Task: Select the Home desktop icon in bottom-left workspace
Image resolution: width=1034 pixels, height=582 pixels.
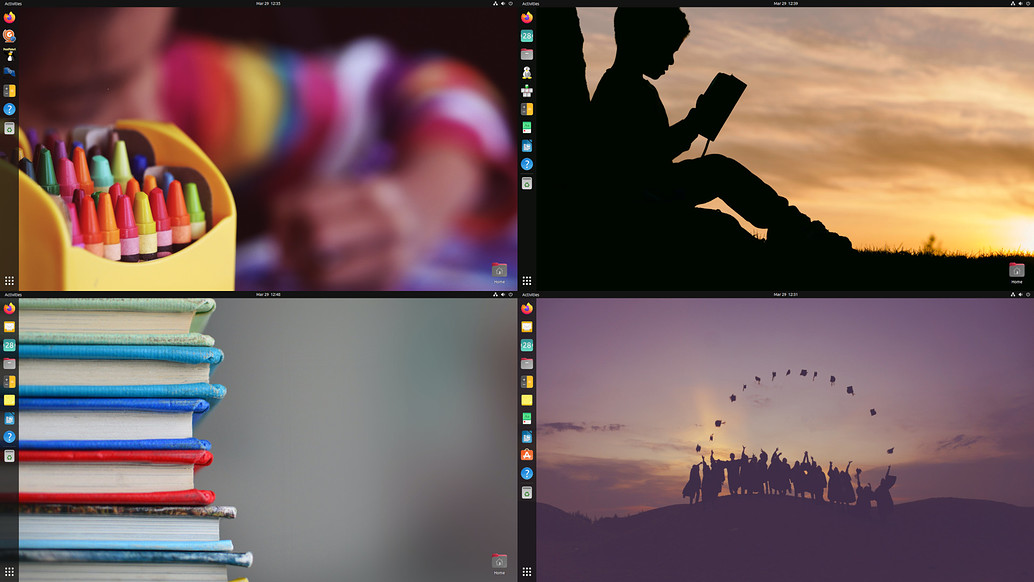Action: 498,561
